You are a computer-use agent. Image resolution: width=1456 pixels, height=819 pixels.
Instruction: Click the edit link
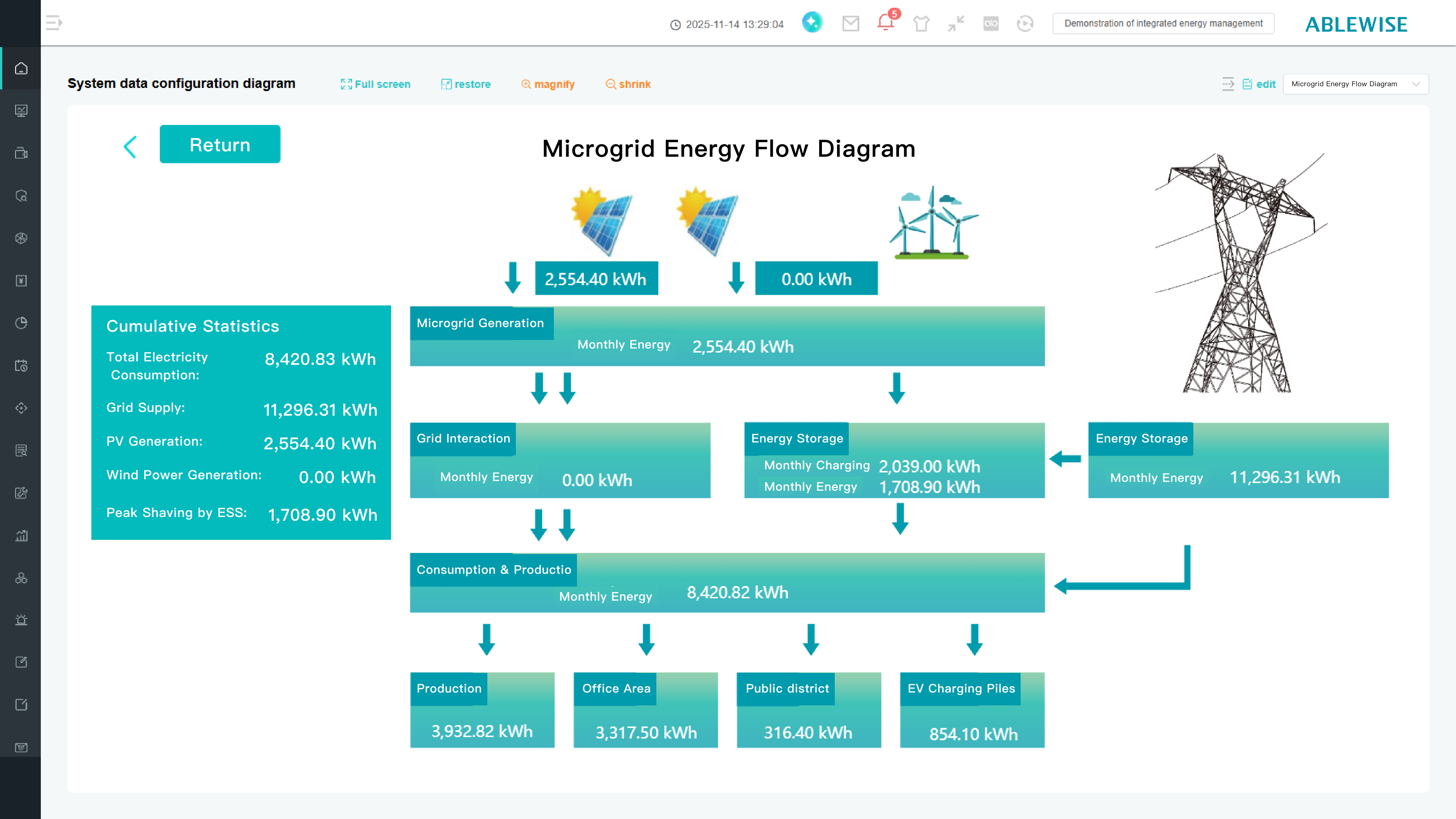(1259, 84)
